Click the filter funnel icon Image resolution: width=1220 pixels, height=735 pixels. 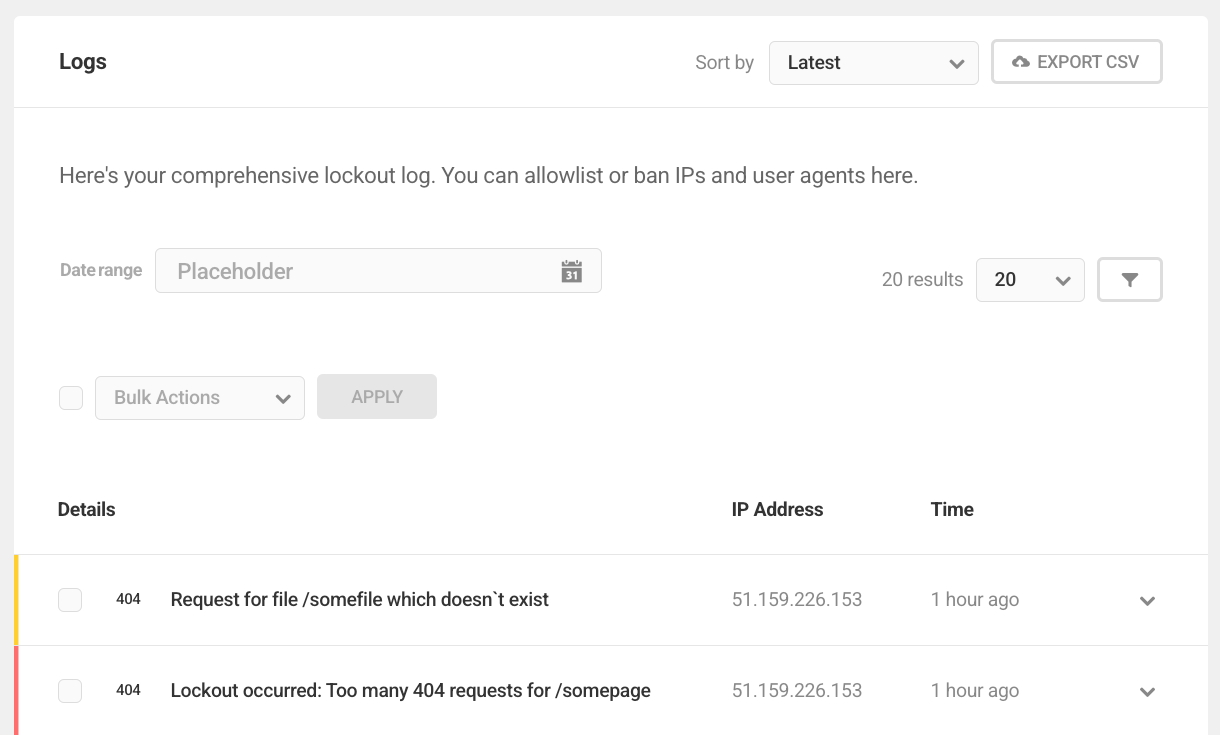(x=1129, y=279)
